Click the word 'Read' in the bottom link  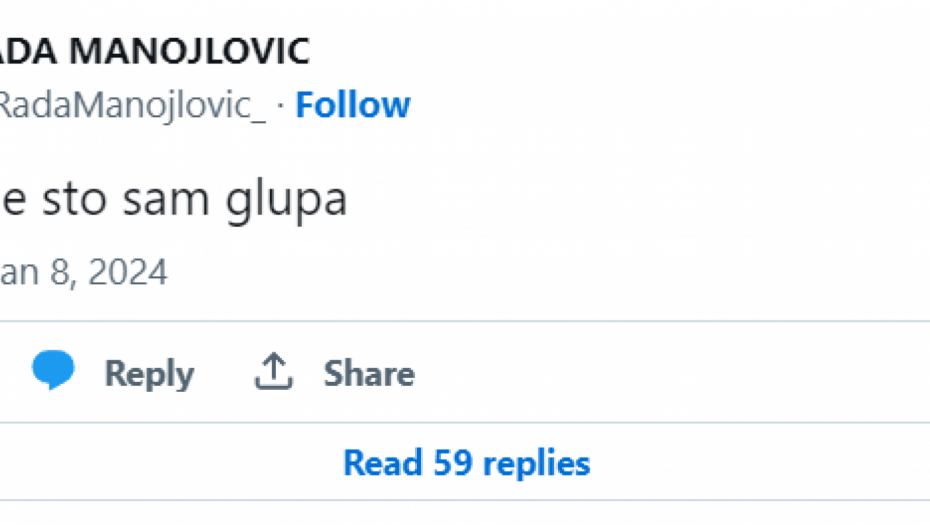coord(383,463)
